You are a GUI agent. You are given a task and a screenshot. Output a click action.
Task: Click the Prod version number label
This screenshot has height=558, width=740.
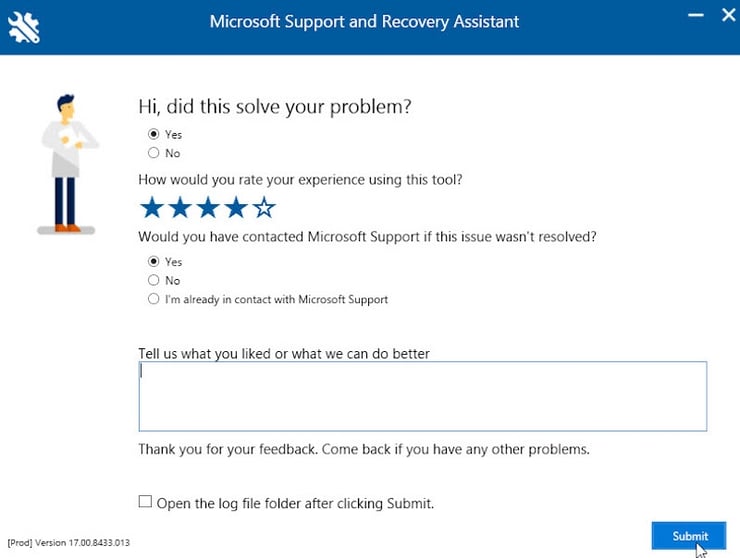(69, 543)
